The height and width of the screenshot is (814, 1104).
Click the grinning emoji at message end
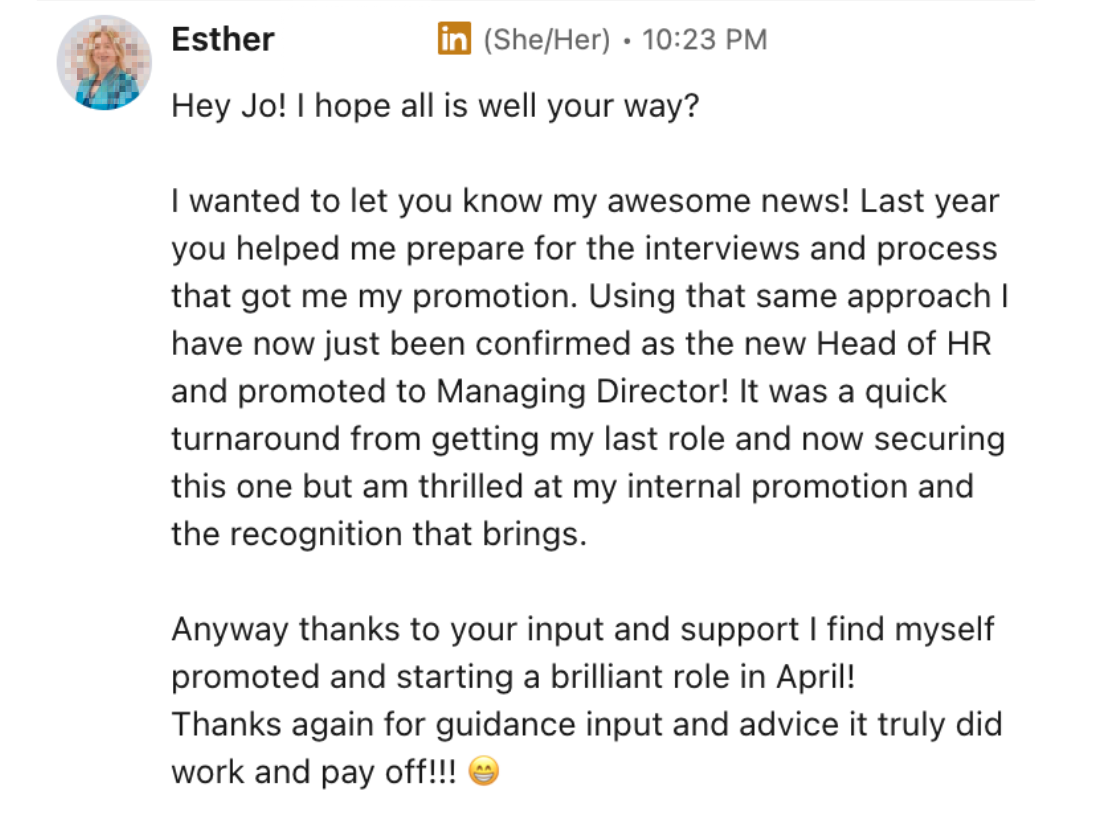484,771
